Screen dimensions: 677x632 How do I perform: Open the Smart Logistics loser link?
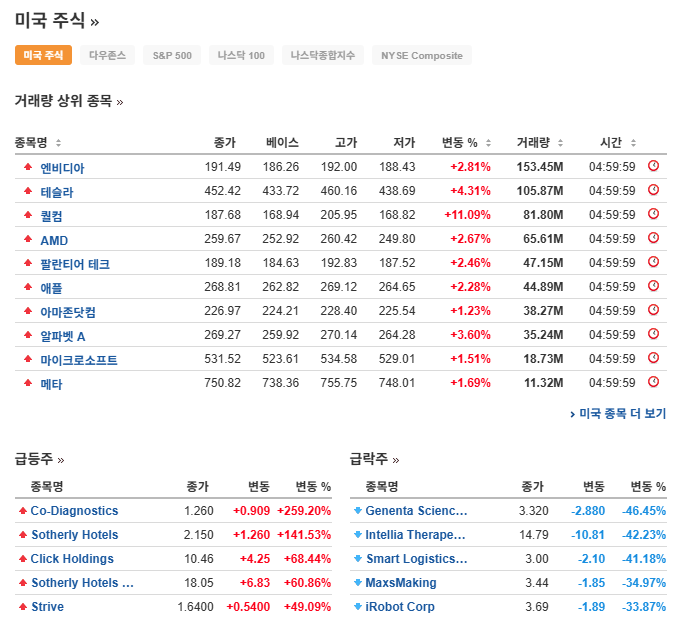click(417, 559)
